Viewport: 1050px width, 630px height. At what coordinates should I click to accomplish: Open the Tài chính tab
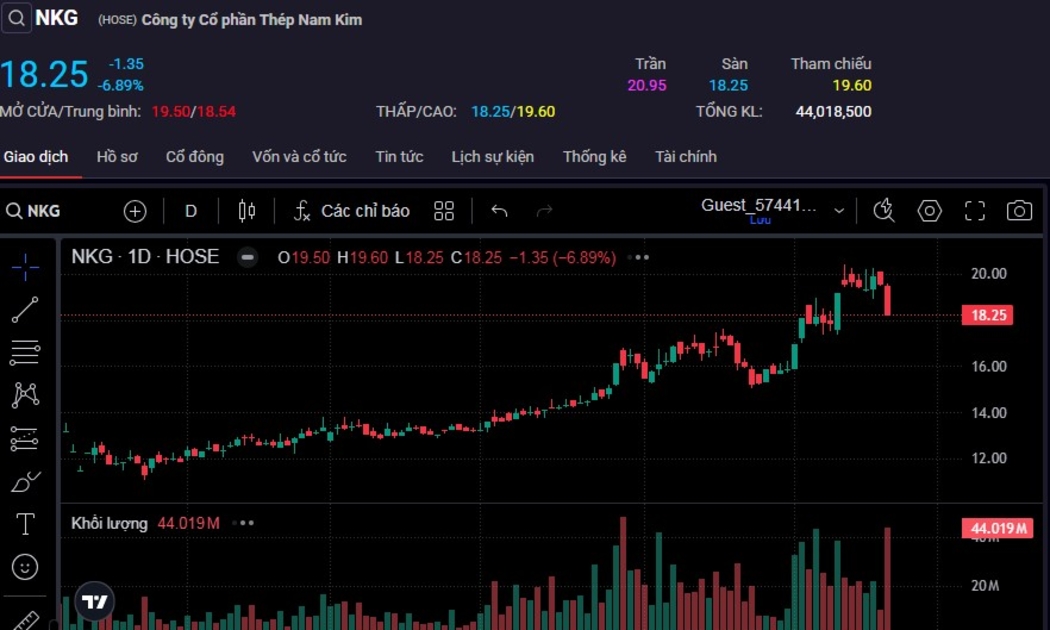pyautogui.click(x=685, y=157)
